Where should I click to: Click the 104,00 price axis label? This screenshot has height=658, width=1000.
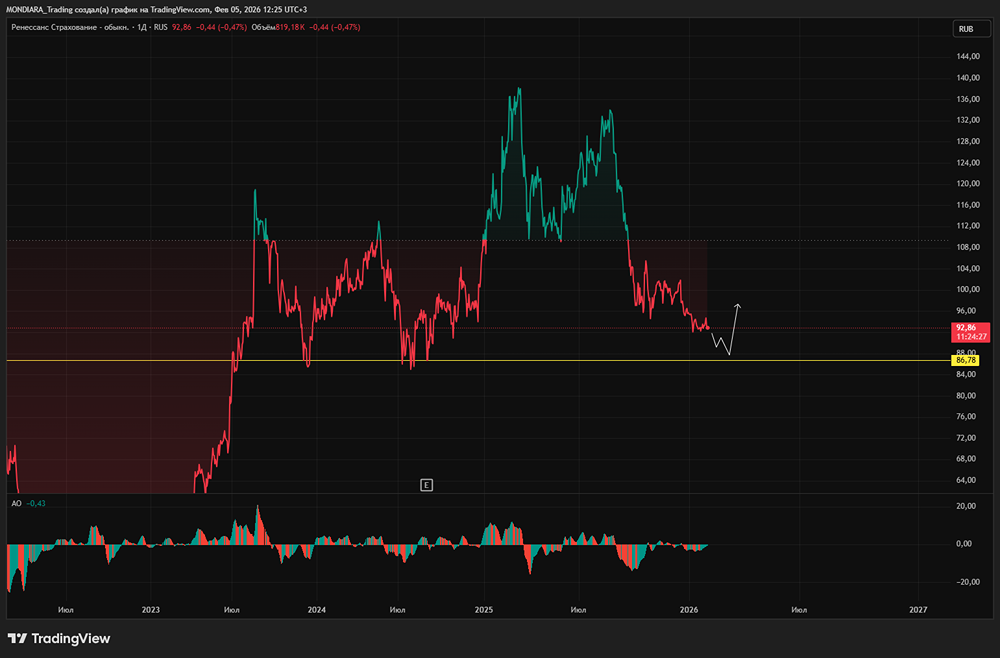(x=968, y=268)
